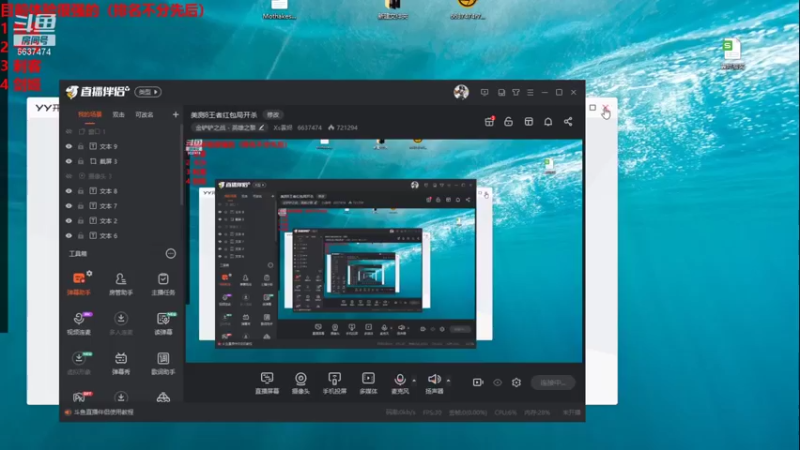This screenshot has width=800, height=450.
Task: Open the gift box icon with red dot
Action: (489, 121)
